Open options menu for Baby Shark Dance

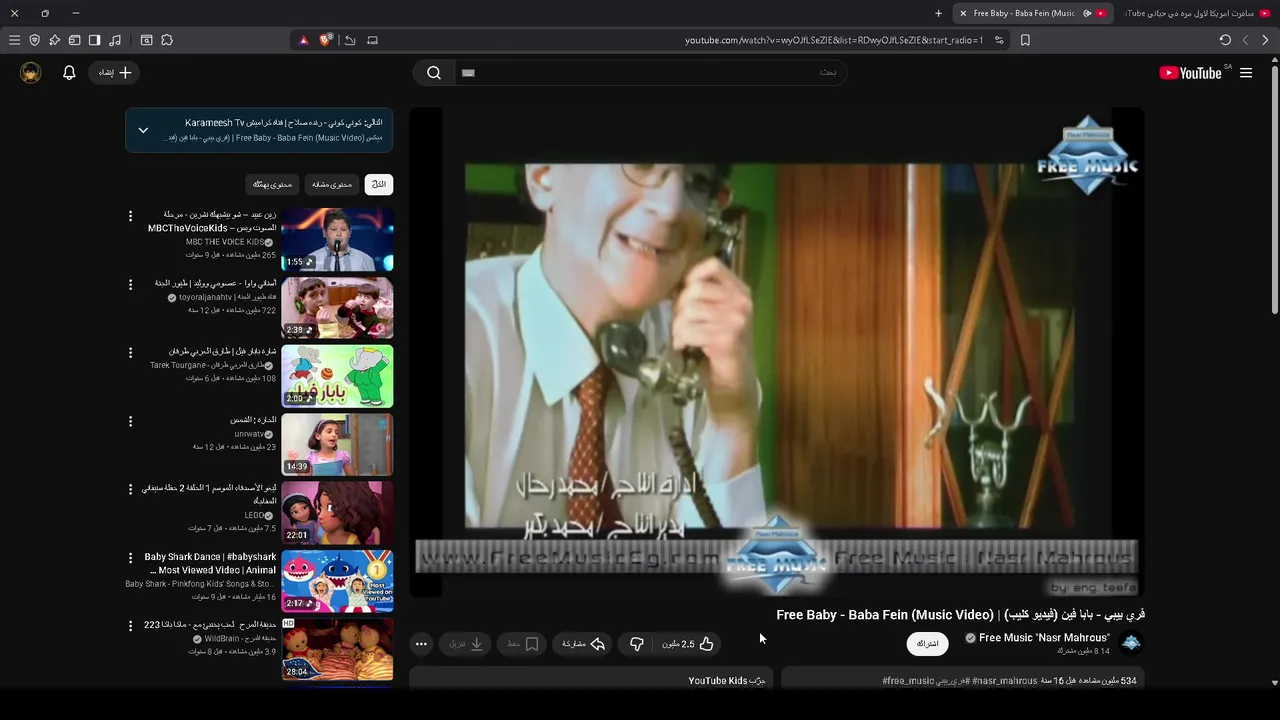click(130, 558)
